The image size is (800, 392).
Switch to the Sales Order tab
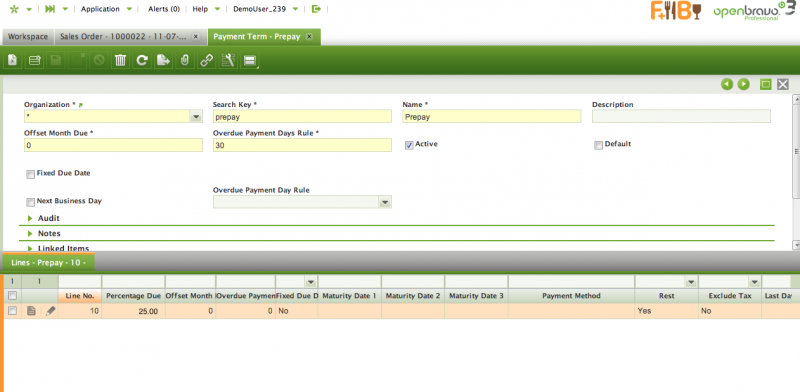point(122,37)
